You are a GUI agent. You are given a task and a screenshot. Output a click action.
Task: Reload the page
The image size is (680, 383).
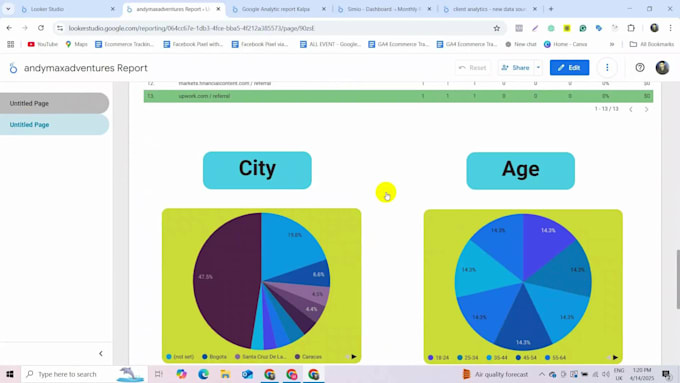pyautogui.click(x=41, y=28)
